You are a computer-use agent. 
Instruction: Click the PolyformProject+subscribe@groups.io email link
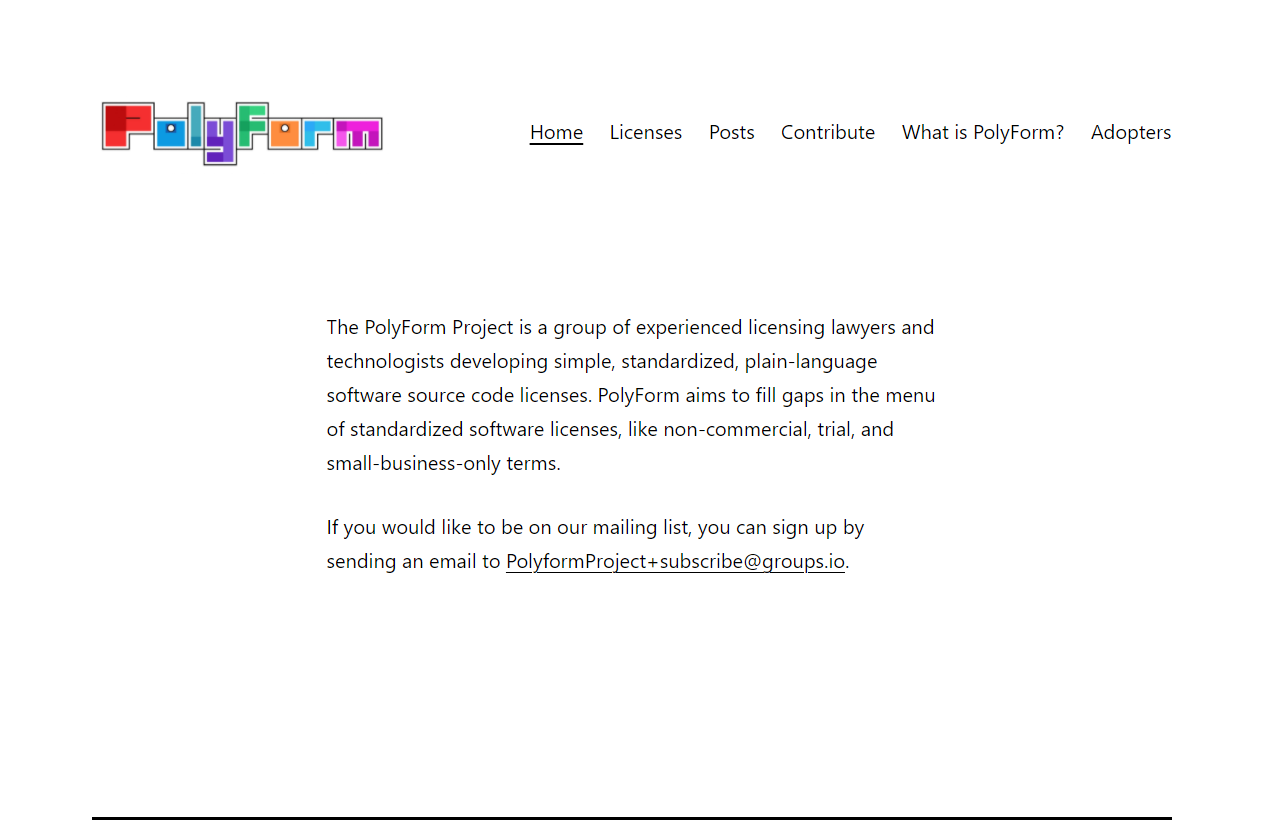pos(675,561)
